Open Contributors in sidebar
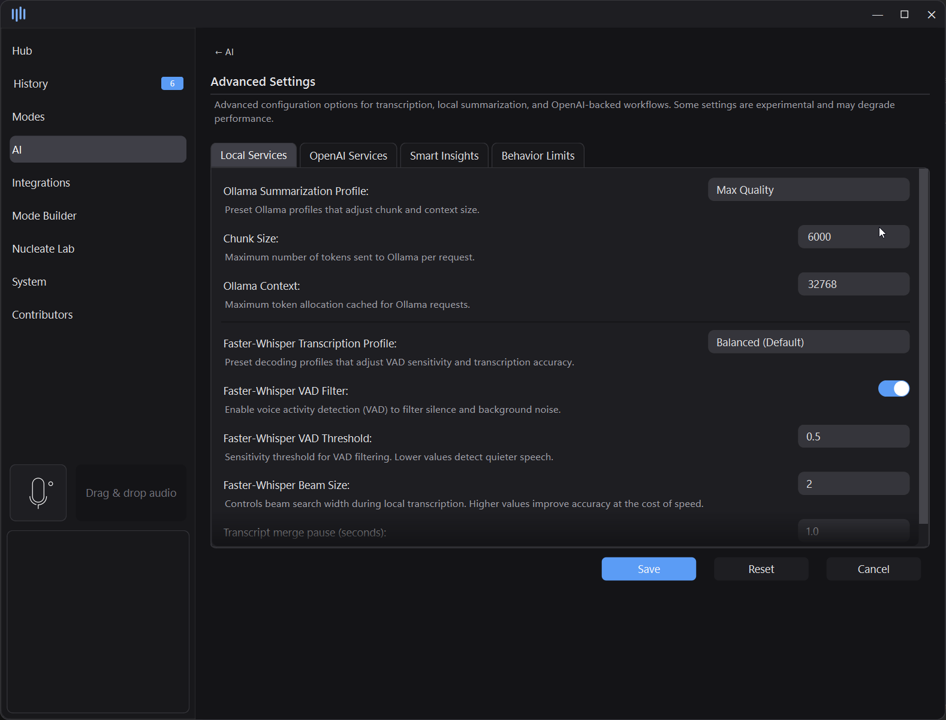 coord(98,314)
